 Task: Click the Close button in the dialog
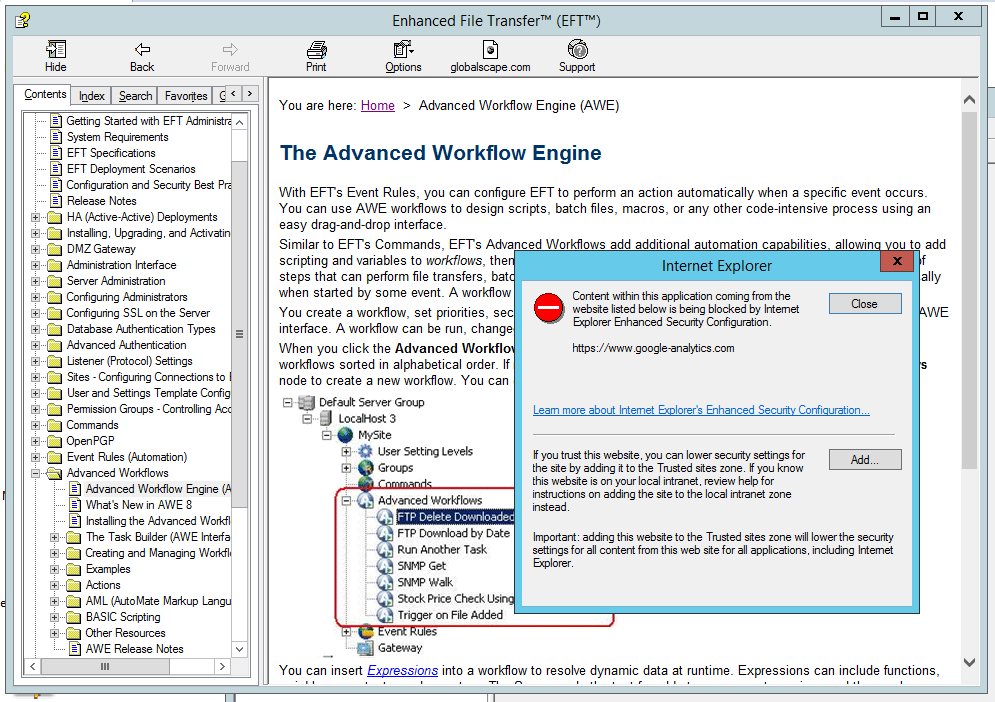(865, 303)
